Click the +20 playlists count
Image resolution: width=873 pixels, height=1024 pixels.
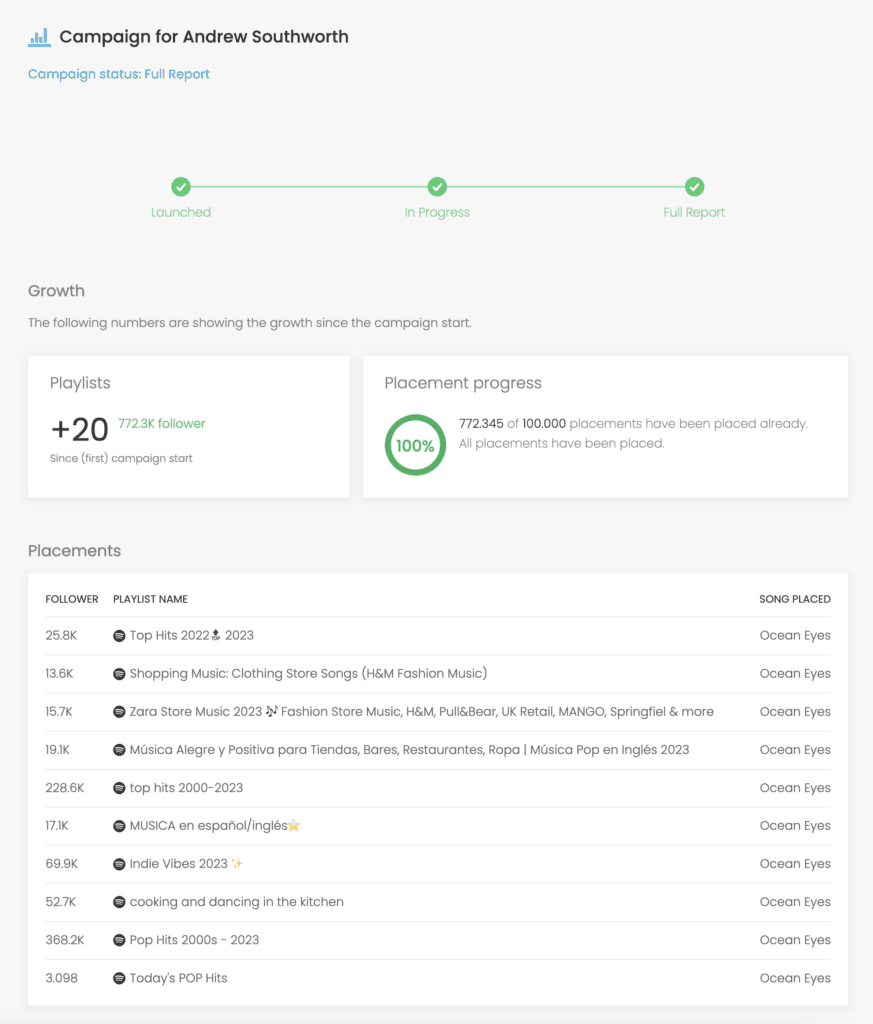click(80, 429)
